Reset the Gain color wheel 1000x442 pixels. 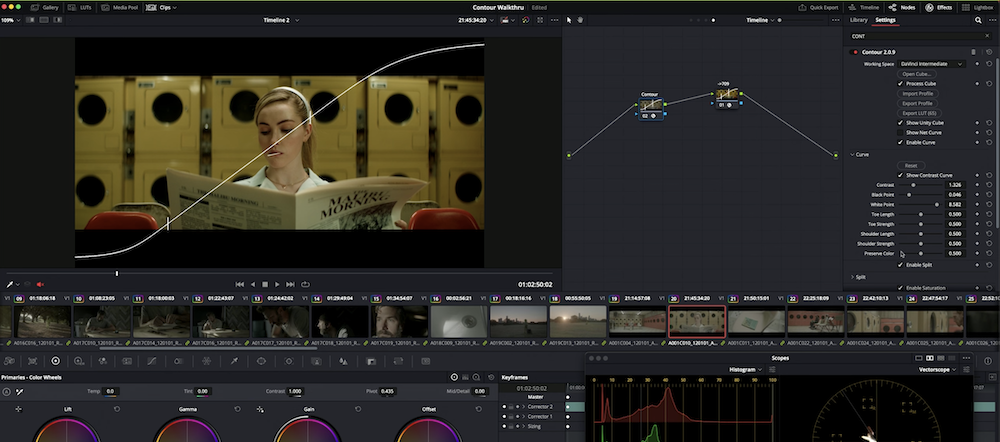pyautogui.click(x=358, y=409)
